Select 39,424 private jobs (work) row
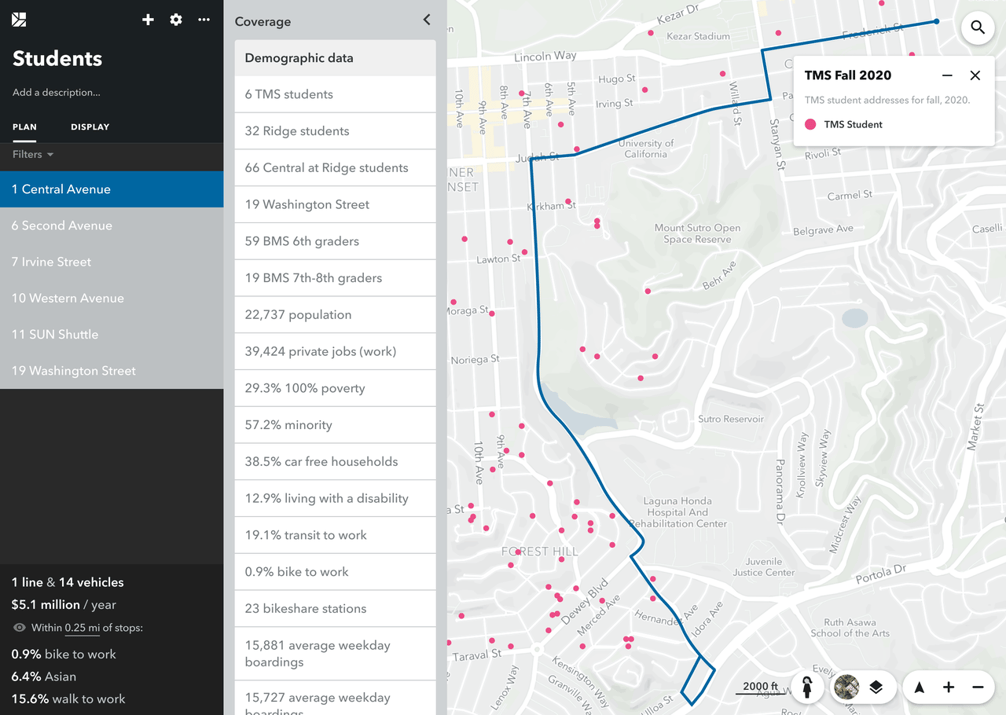Screen dimensions: 1006x715 point(335,351)
